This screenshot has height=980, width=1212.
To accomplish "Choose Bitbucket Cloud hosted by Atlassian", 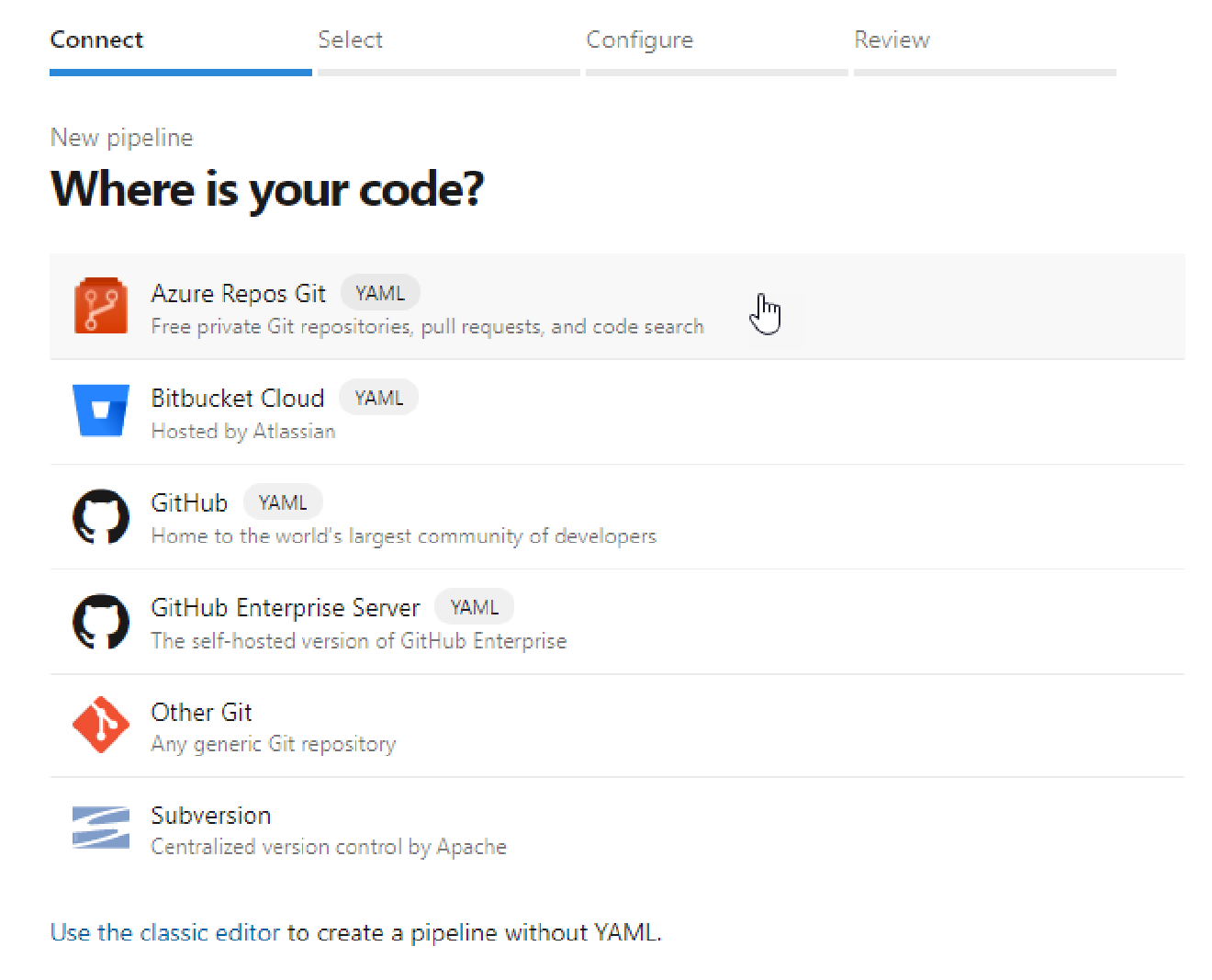I will click(551, 413).
